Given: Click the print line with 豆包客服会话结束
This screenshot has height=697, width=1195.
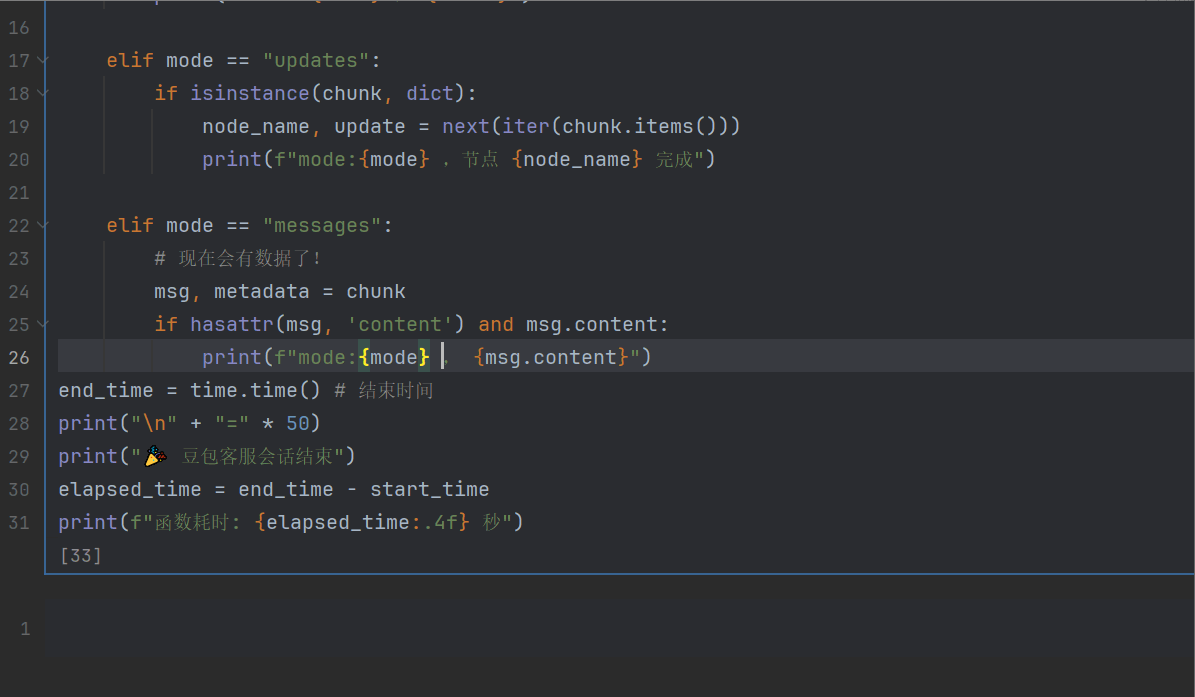Looking at the screenshot, I should coord(207,456).
